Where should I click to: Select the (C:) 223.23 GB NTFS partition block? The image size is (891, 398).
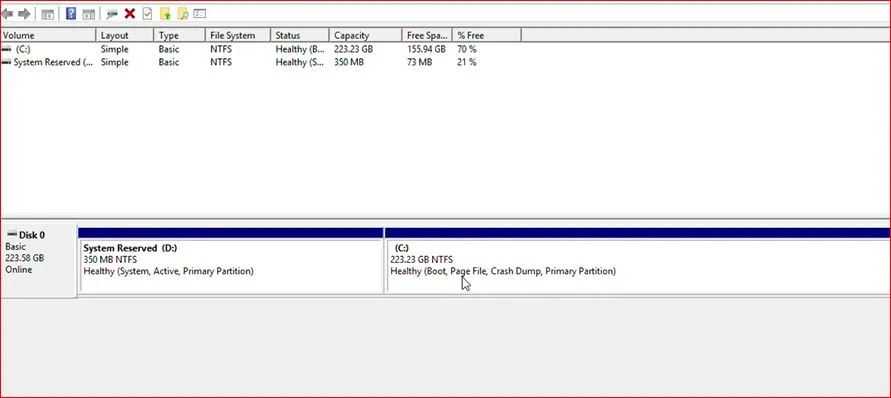pyautogui.click(x=638, y=261)
